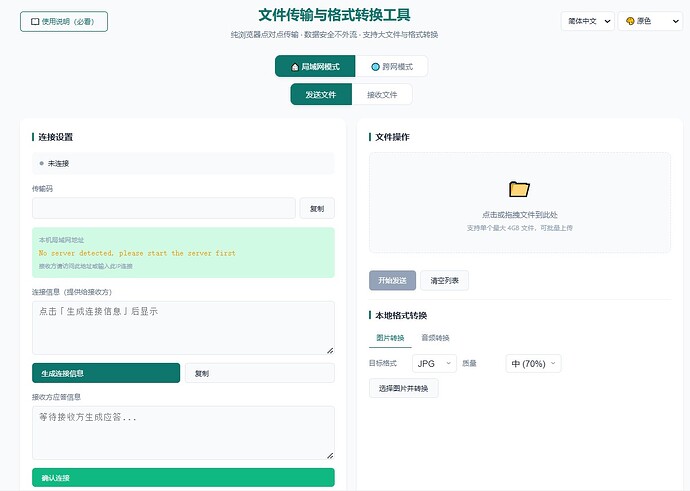
Task: Click 复制 next to the 传输码 field
Action: click(317, 209)
